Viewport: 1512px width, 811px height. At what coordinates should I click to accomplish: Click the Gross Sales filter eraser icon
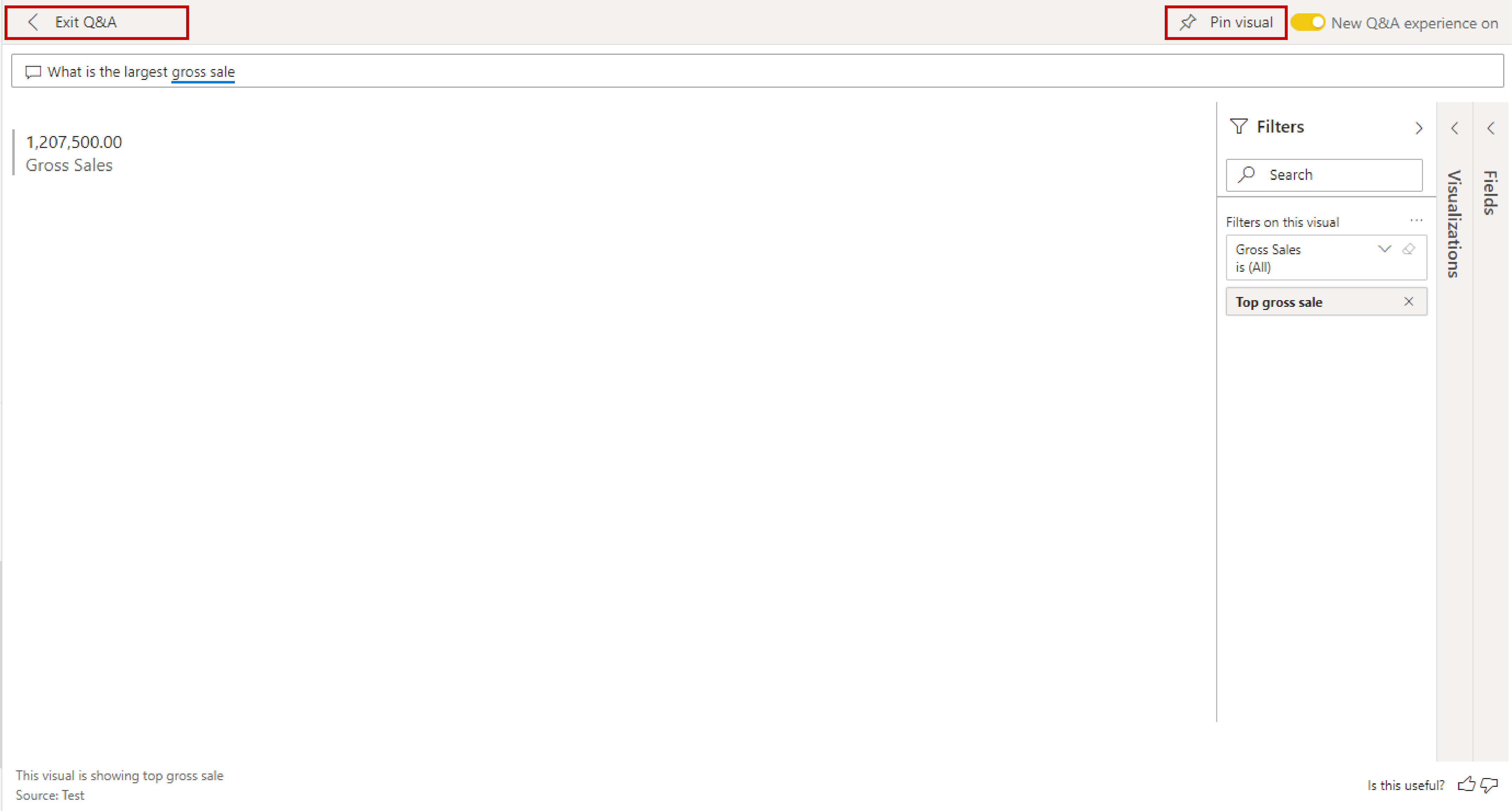pos(1408,248)
